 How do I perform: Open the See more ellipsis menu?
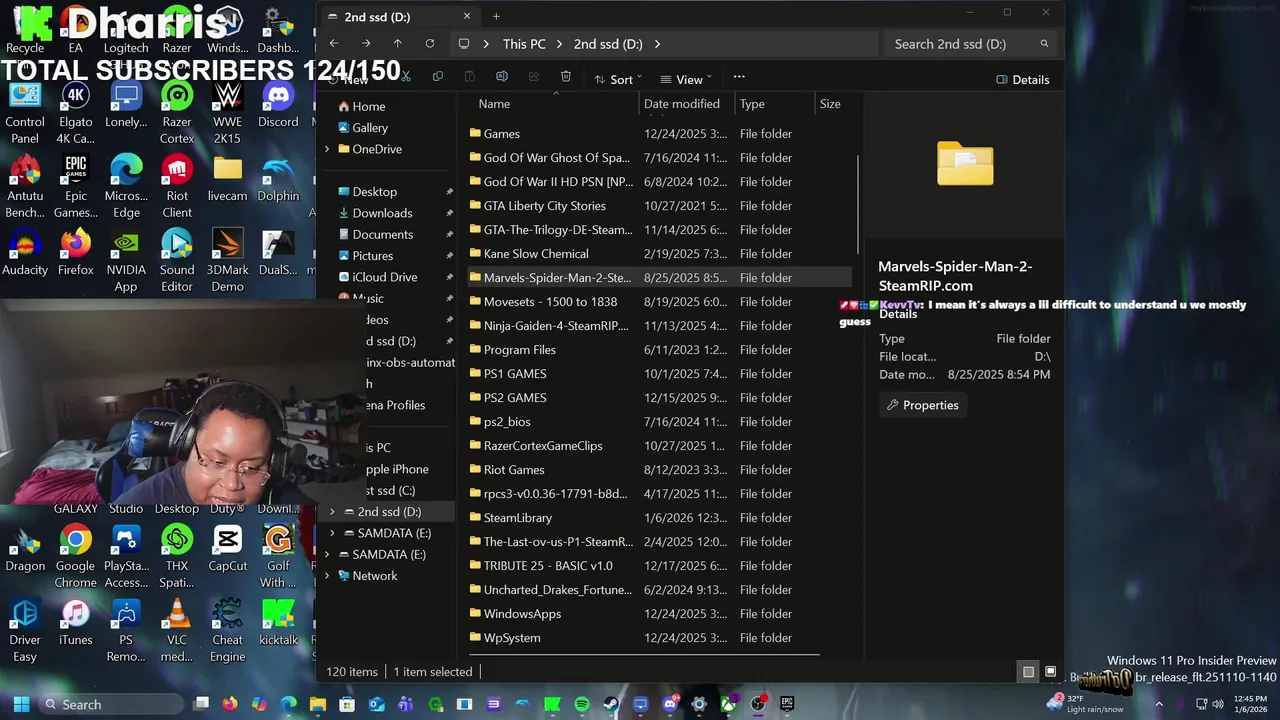pyautogui.click(x=739, y=78)
